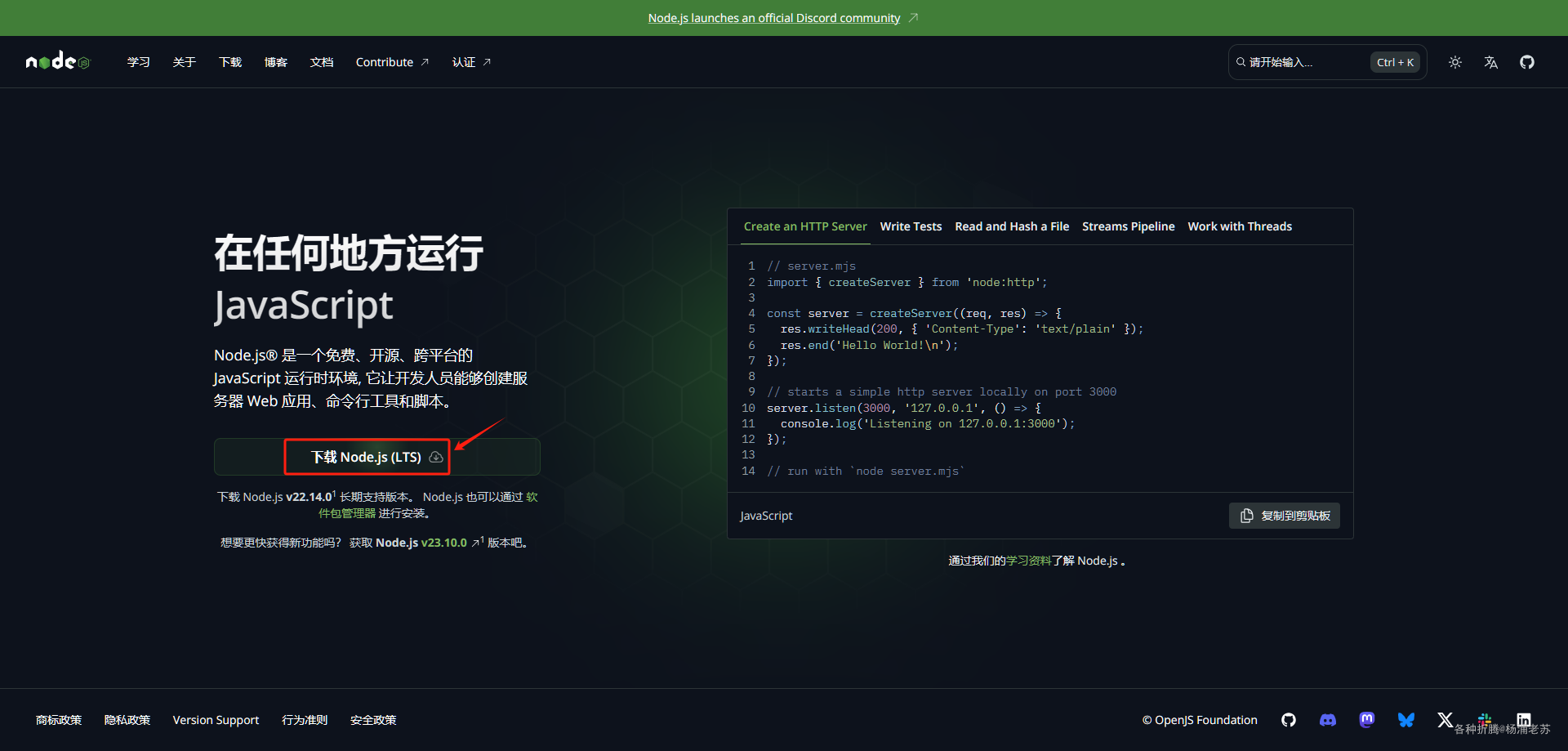Click the 复制到剪贴板 copy button
1568x751 pixels.
tap(1285, 516)
